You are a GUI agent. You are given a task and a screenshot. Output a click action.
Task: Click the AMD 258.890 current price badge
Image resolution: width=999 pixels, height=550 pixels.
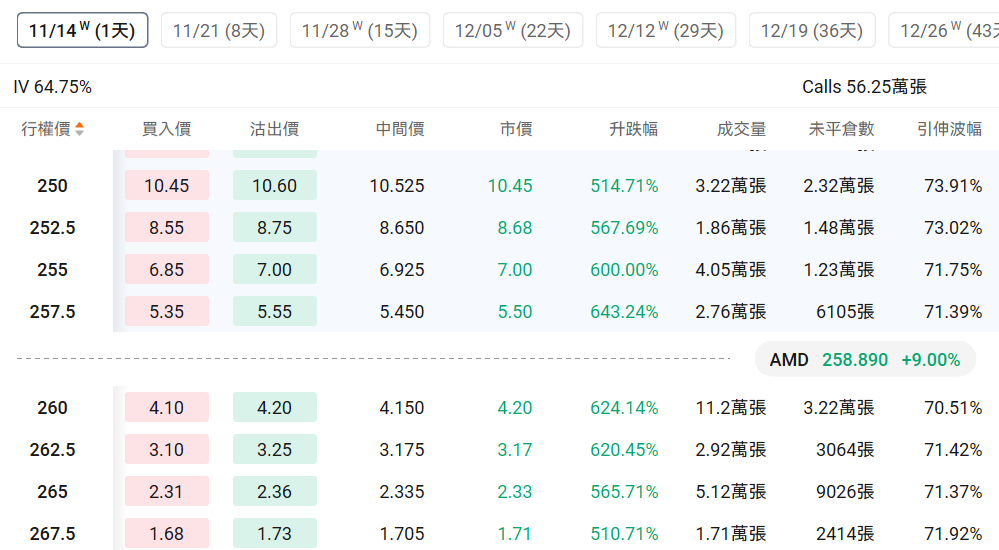click(x=864, y=359)
